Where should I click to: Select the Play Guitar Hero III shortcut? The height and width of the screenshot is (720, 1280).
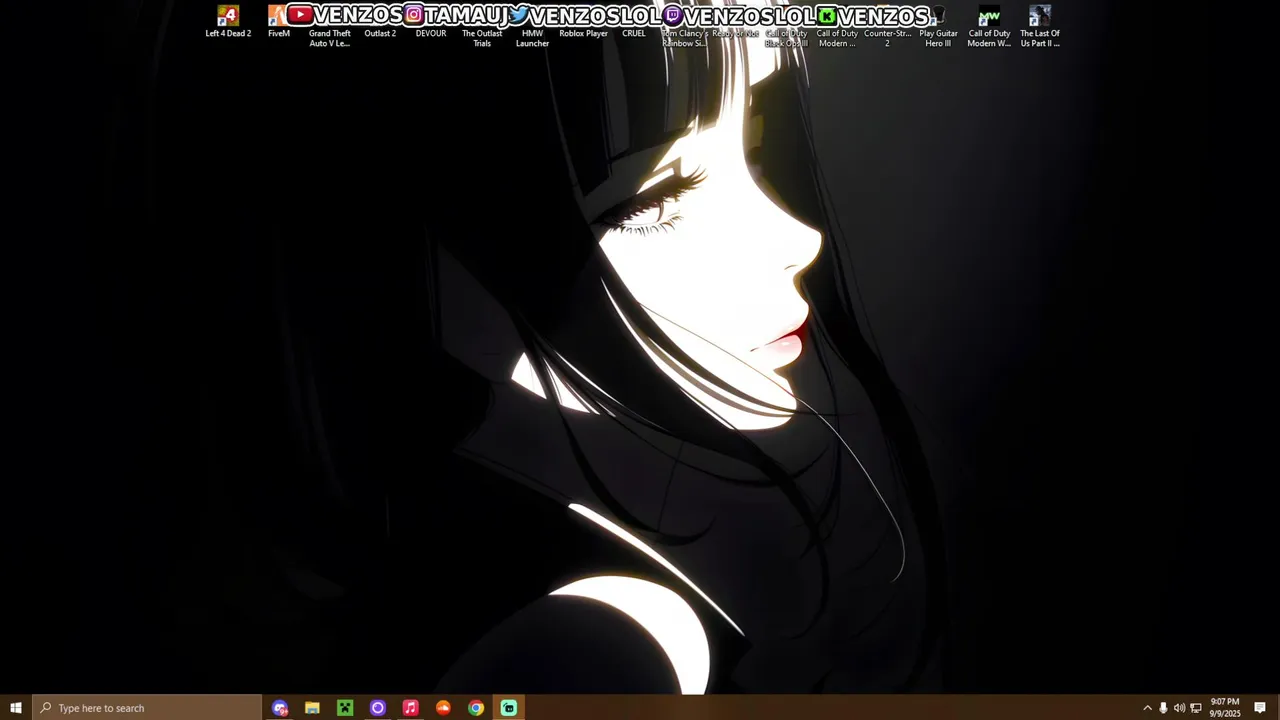point(938,26)
